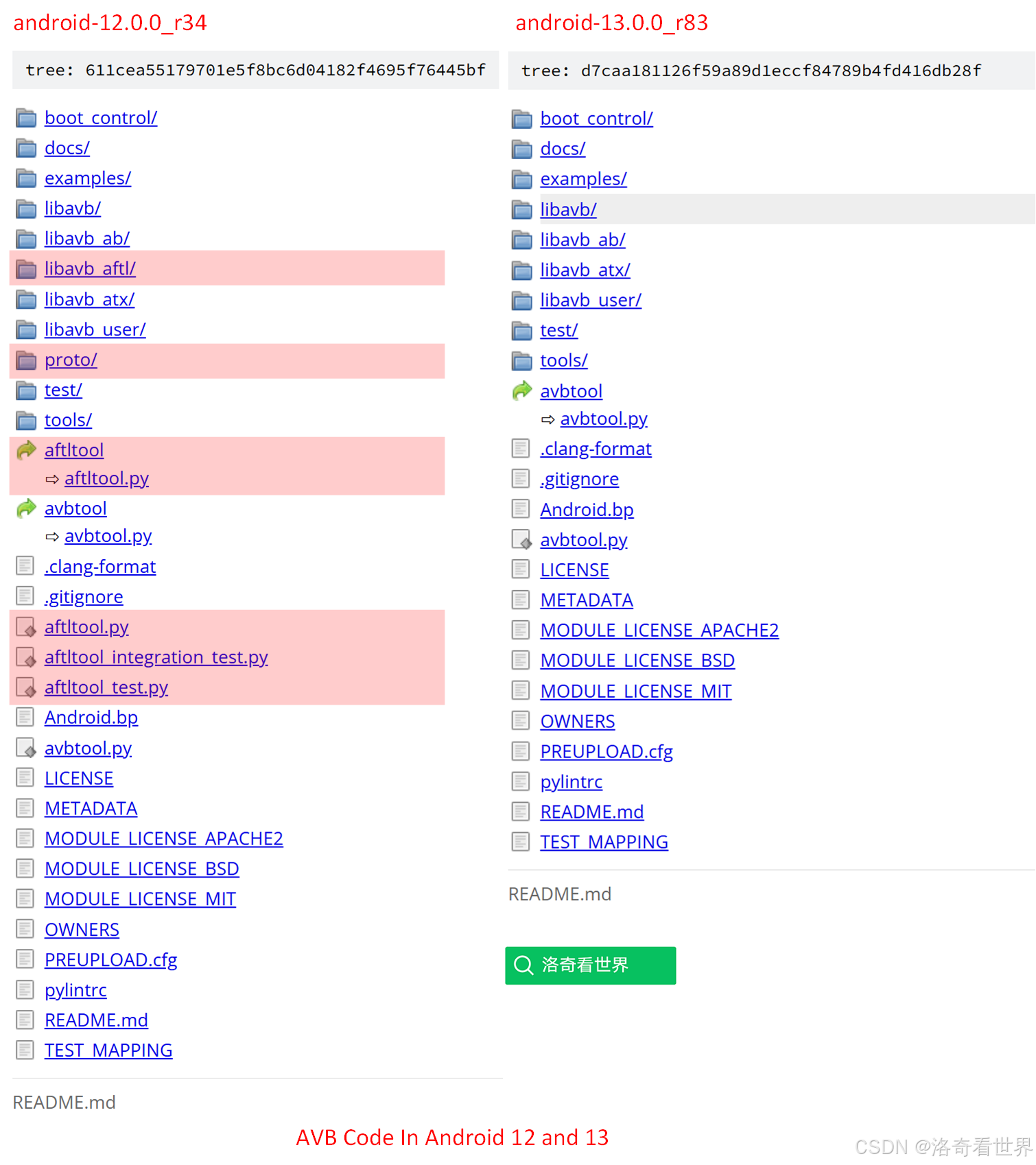Click folder icon beside Android 12 examples/

coord(26,178)
